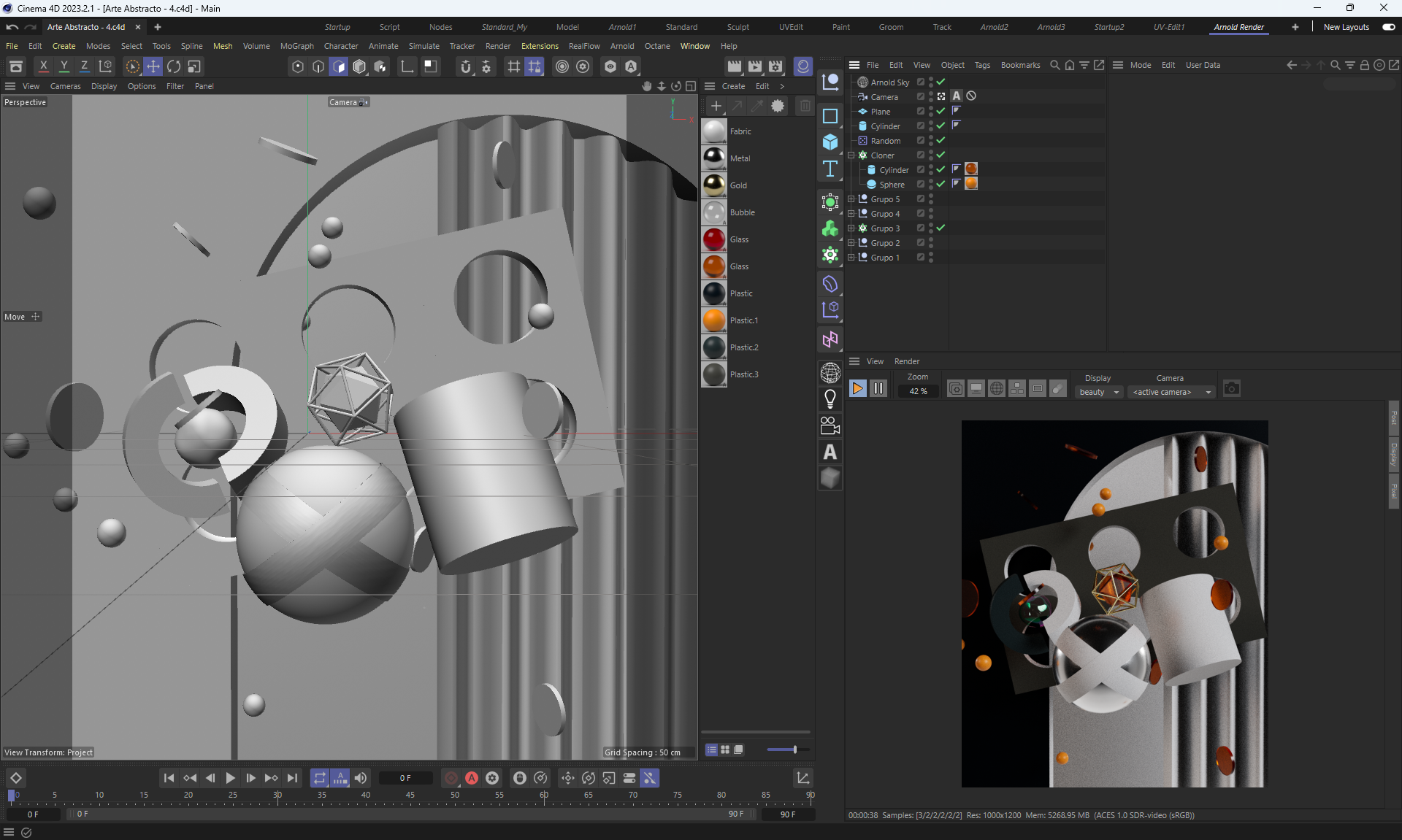Click the Camera object icon in palette
1402x840 pixels.
click(830, 425)
